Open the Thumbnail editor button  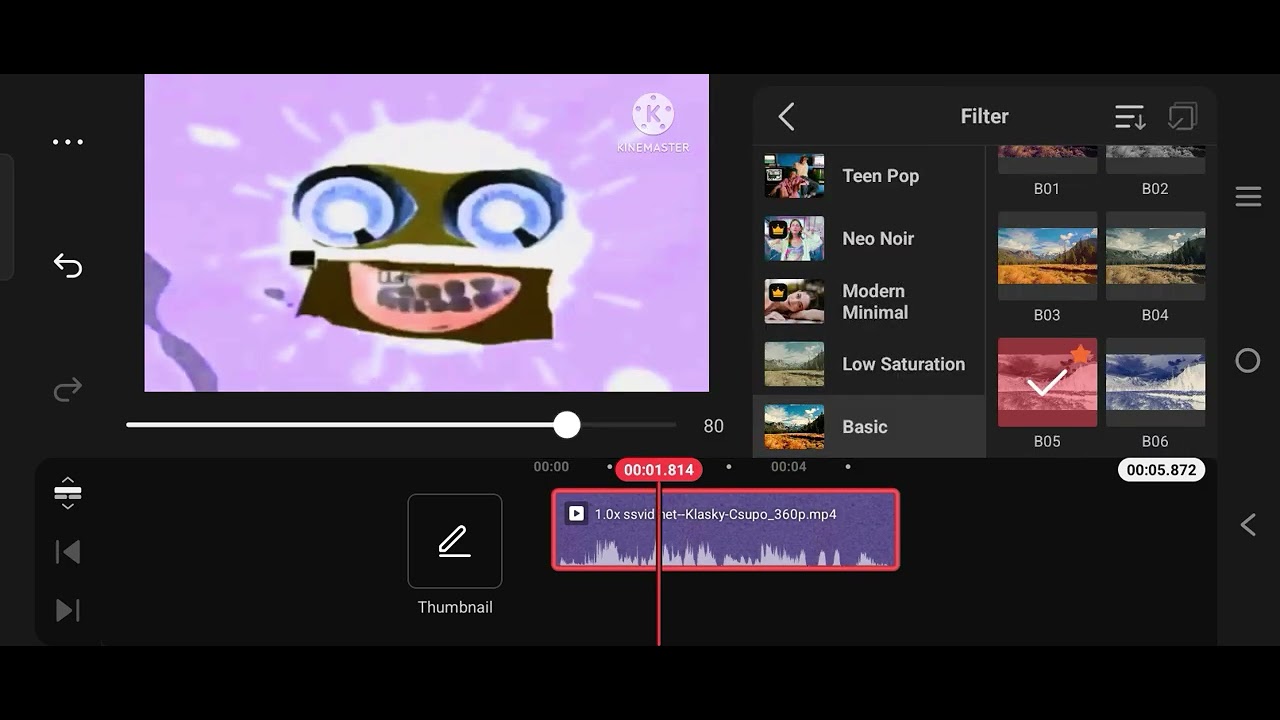pos(455,541)
